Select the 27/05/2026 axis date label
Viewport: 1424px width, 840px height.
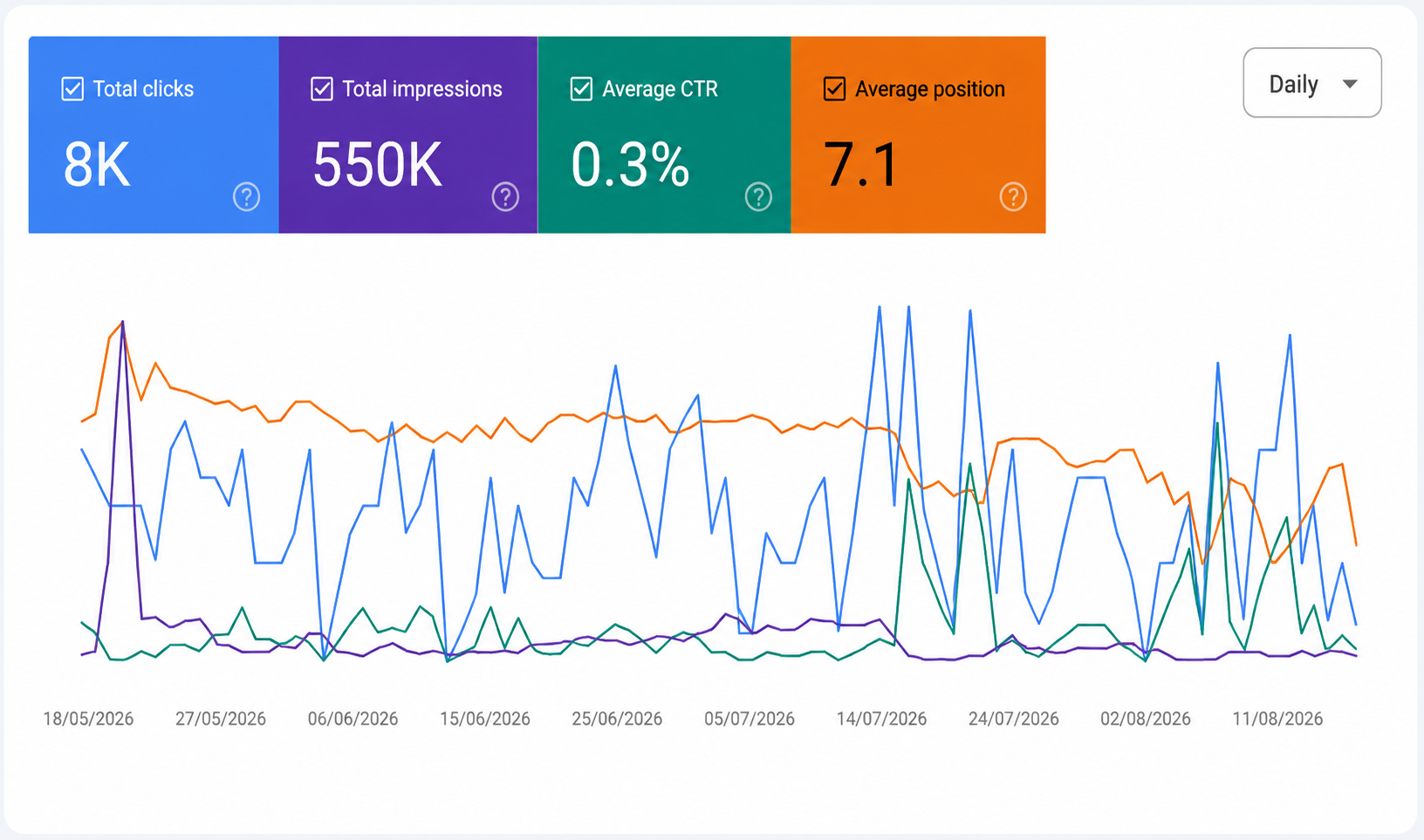[221, 719]
